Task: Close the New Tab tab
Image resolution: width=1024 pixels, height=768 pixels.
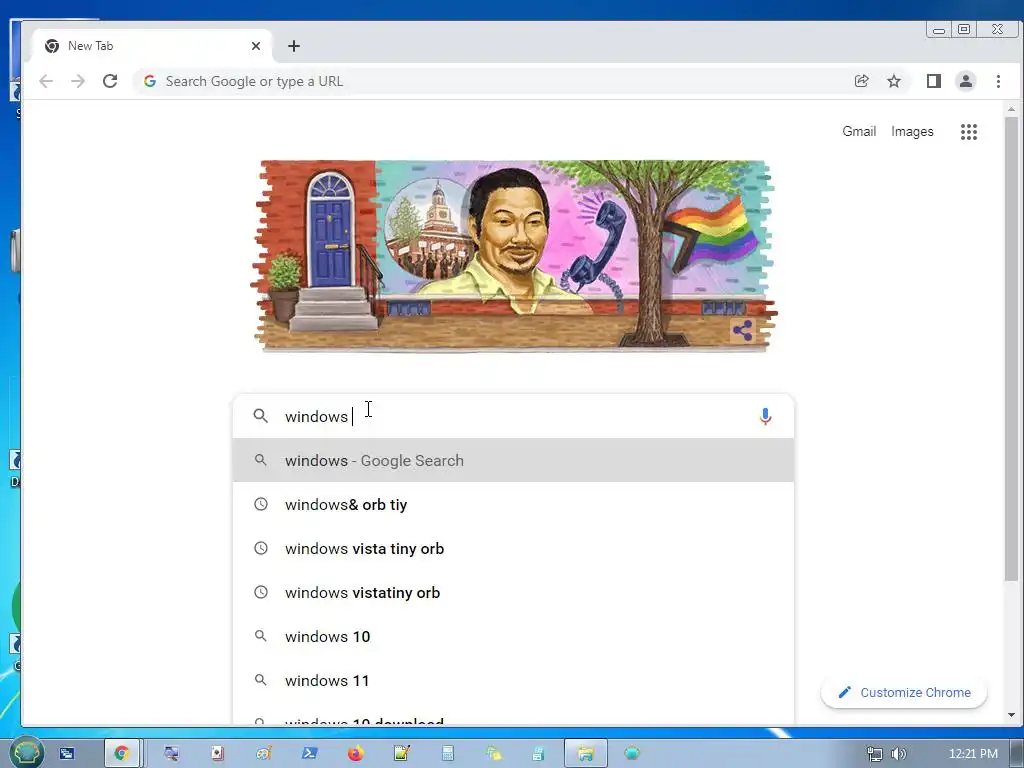Action: [x=256, y=46]
